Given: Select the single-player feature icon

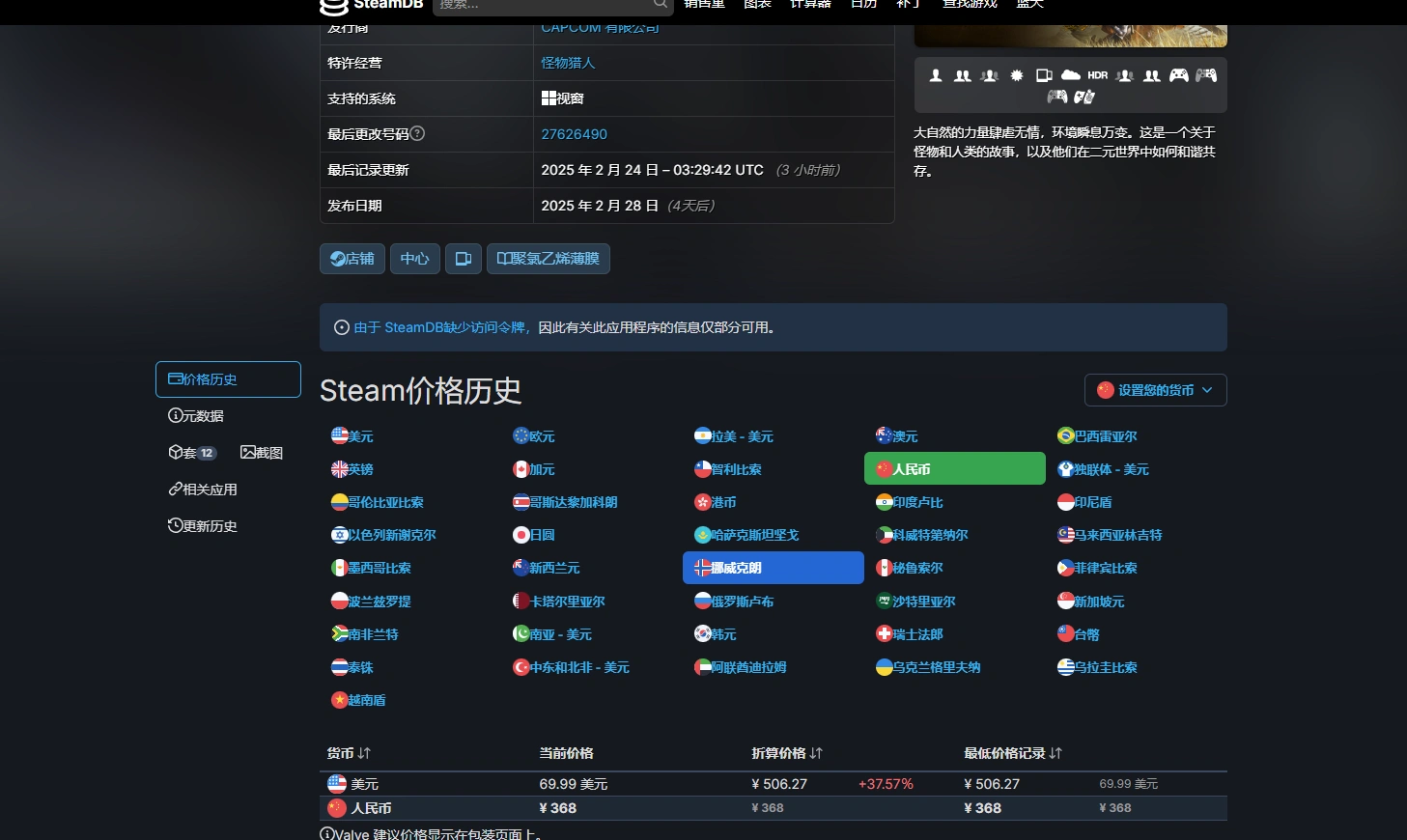Looking at the screenshot, I should 936,76.
